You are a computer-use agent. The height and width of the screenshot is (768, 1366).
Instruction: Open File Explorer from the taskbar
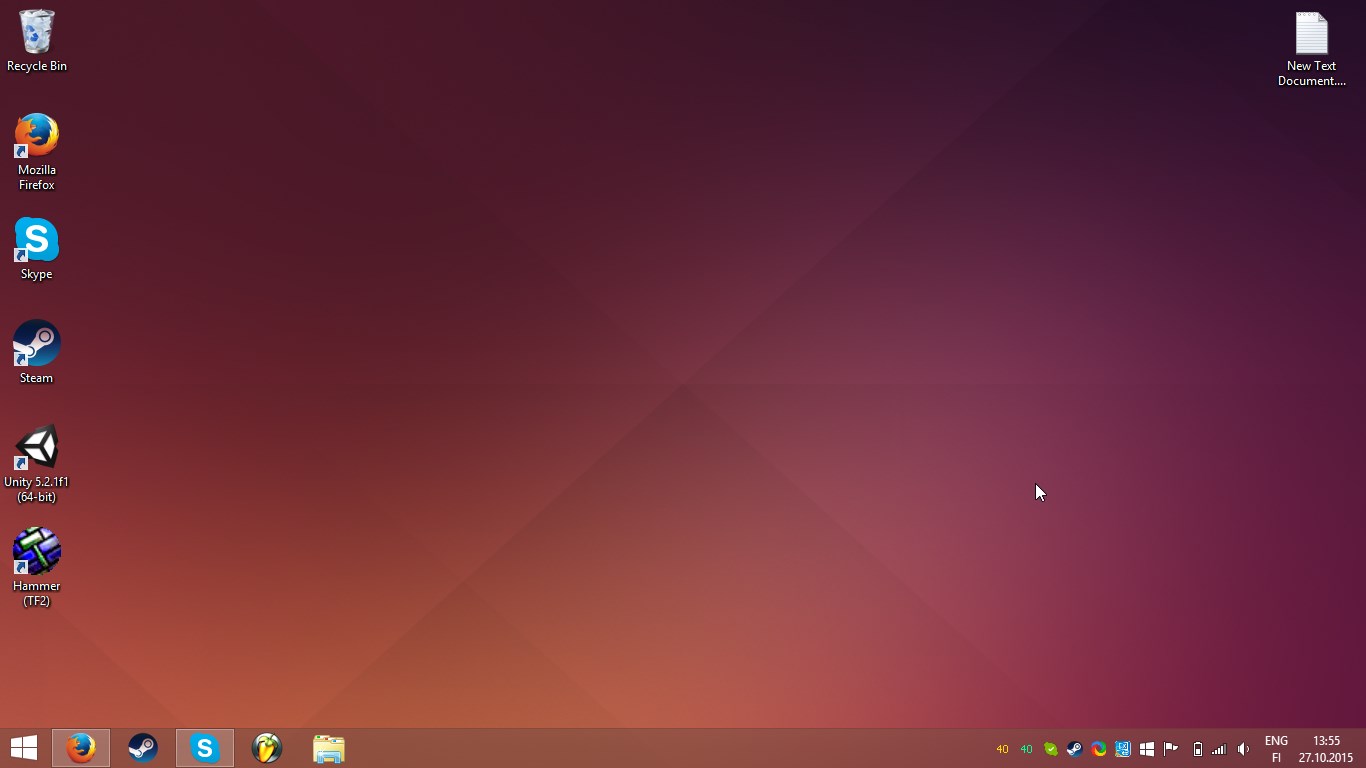(329, 748)
